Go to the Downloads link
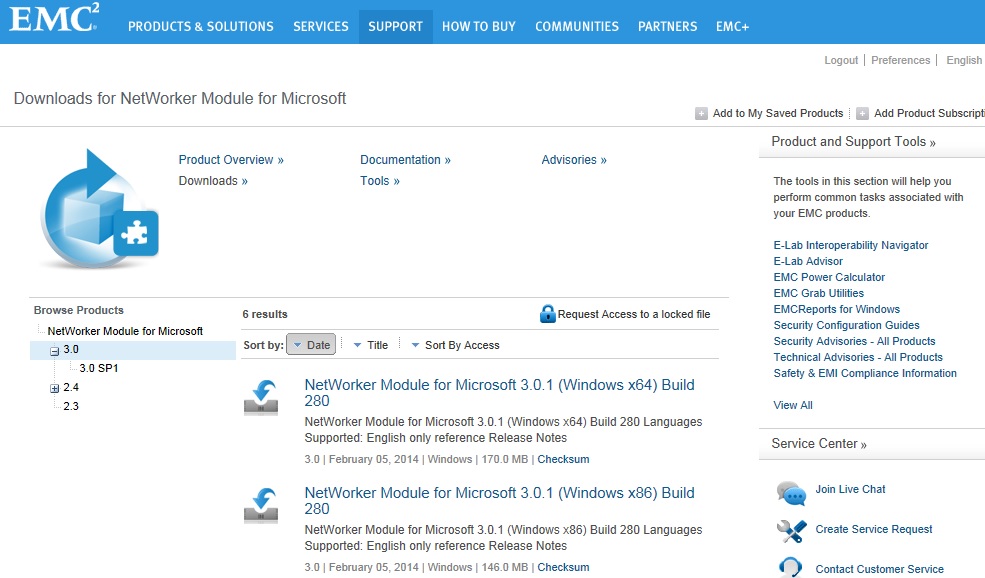985x578 pixels. [213, 181]
